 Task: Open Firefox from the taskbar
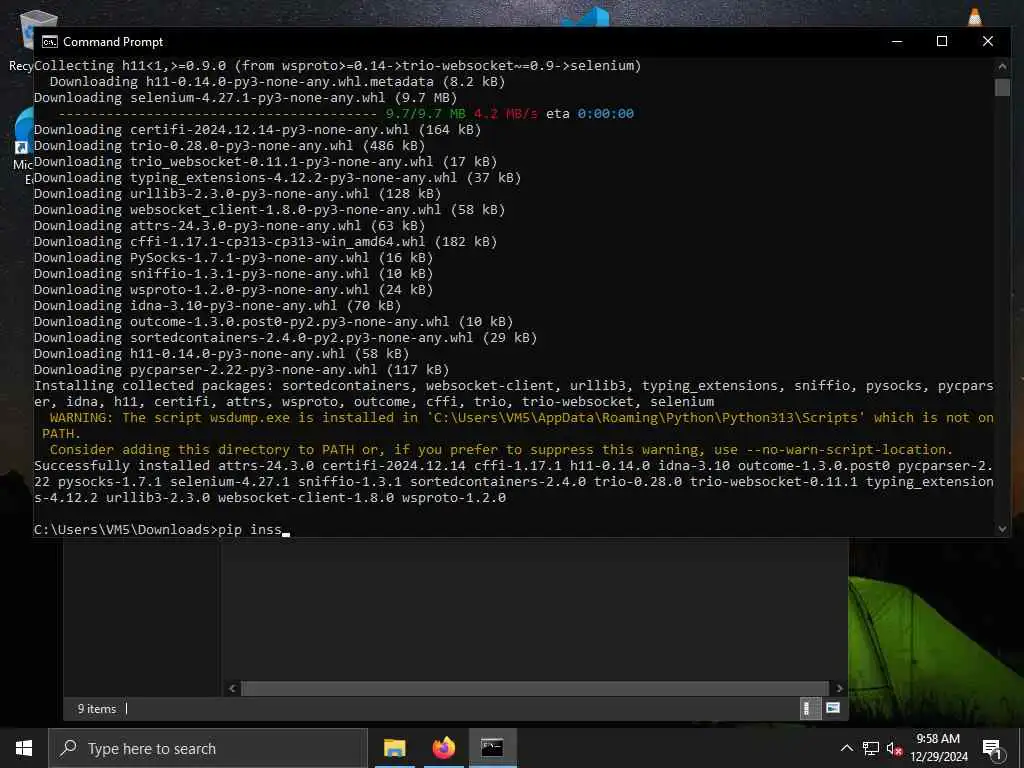point(443,748)
